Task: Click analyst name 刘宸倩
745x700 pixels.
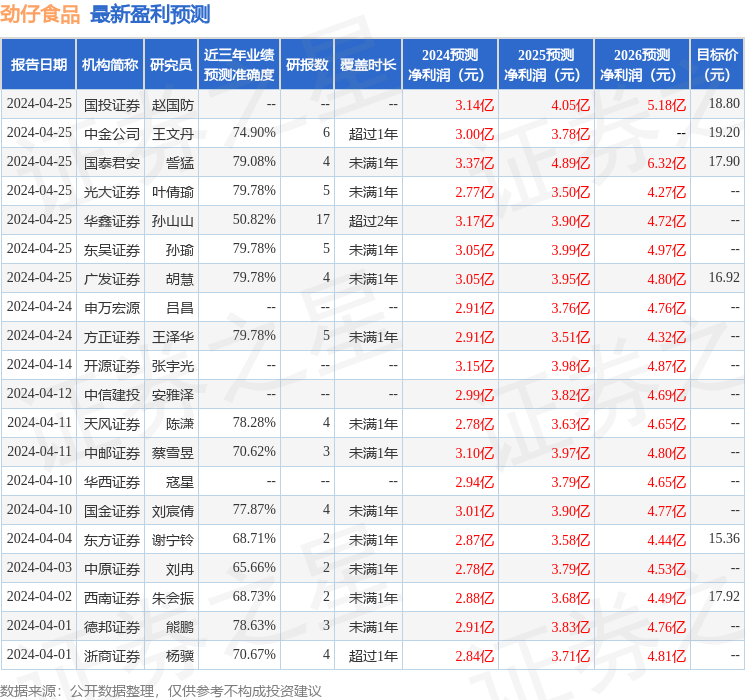Action: [x=173, y=511]
